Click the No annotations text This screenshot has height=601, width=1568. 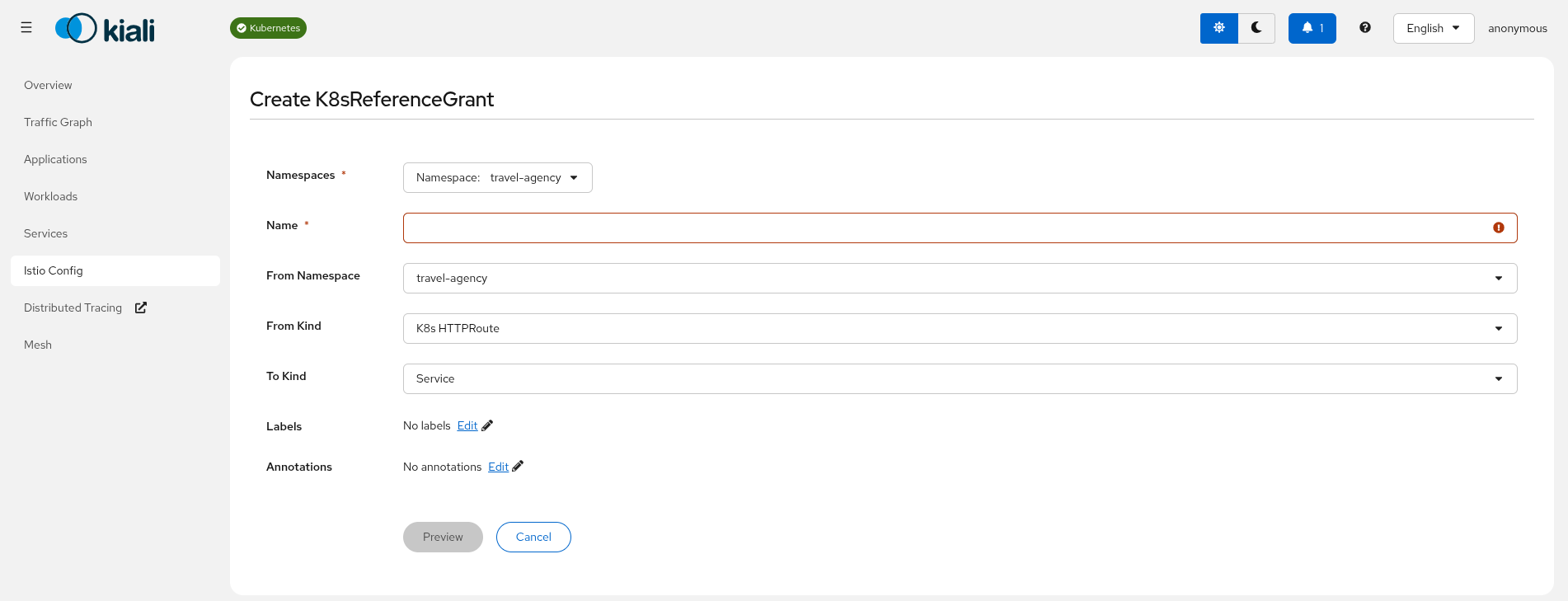coord(443,467)
